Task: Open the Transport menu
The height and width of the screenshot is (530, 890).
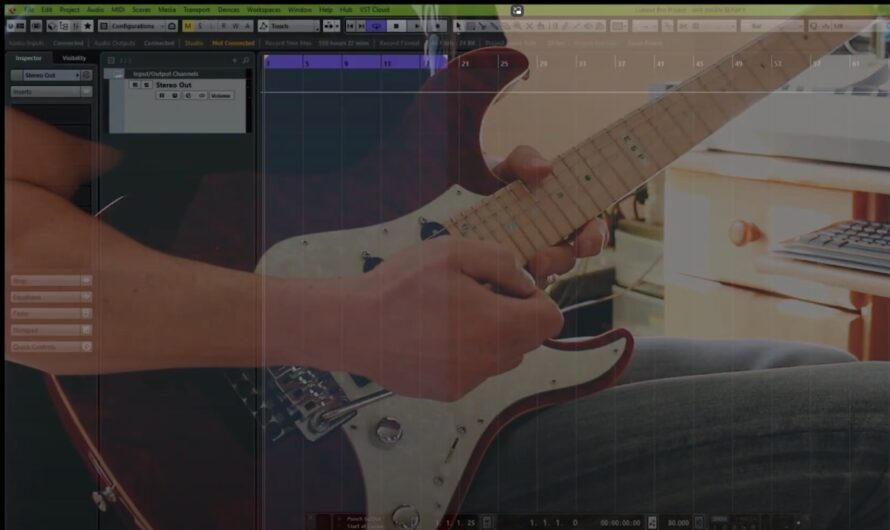Action: pyautogui.click(x=196, y=10)
